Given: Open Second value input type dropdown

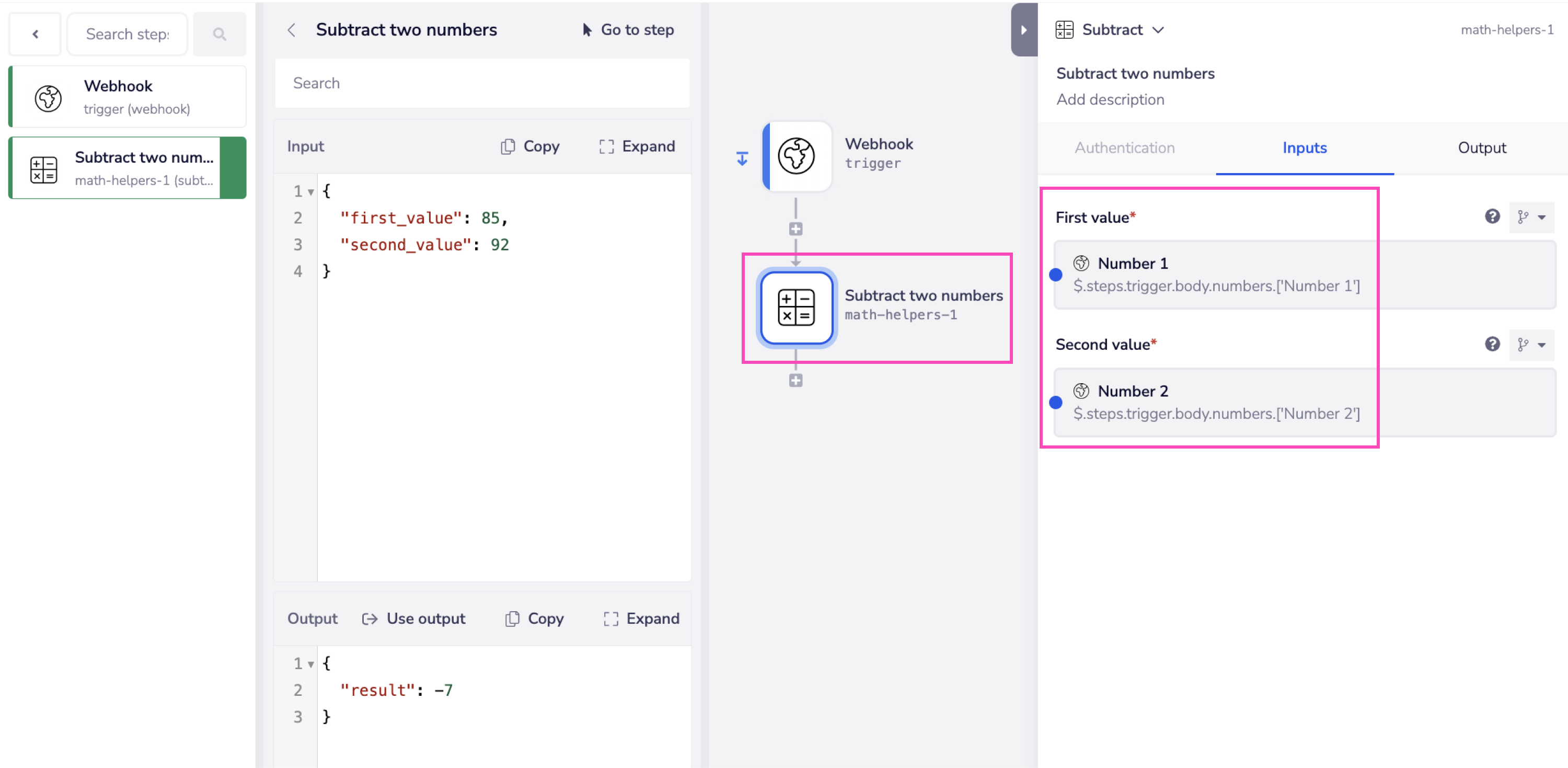Looking at the screenshot, I should [x=1531, y=345].
